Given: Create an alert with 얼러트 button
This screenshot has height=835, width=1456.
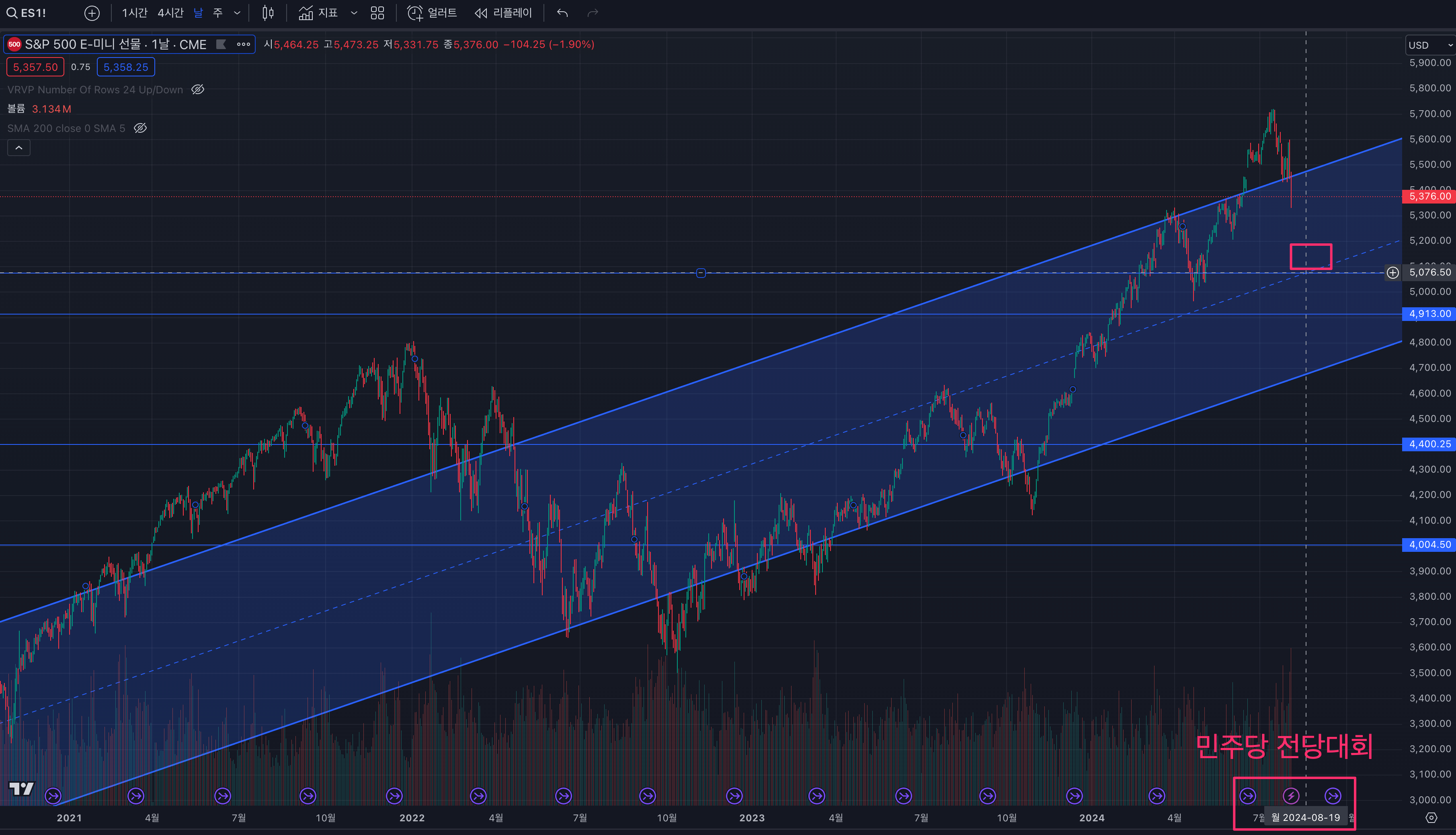Looking at the screenshot, I should (432, 12).
